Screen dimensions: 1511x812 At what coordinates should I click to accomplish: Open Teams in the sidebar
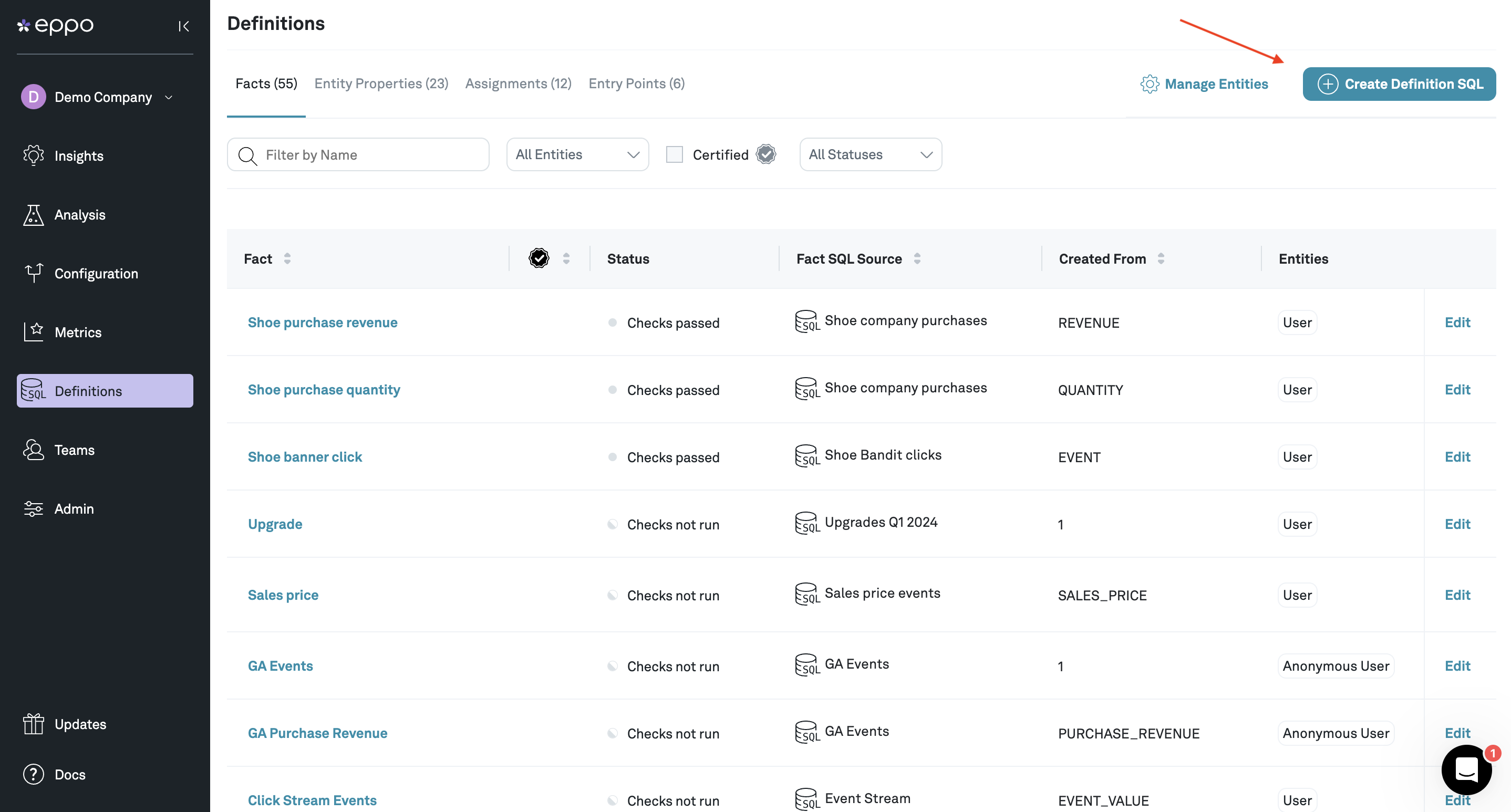pos(75,450)
